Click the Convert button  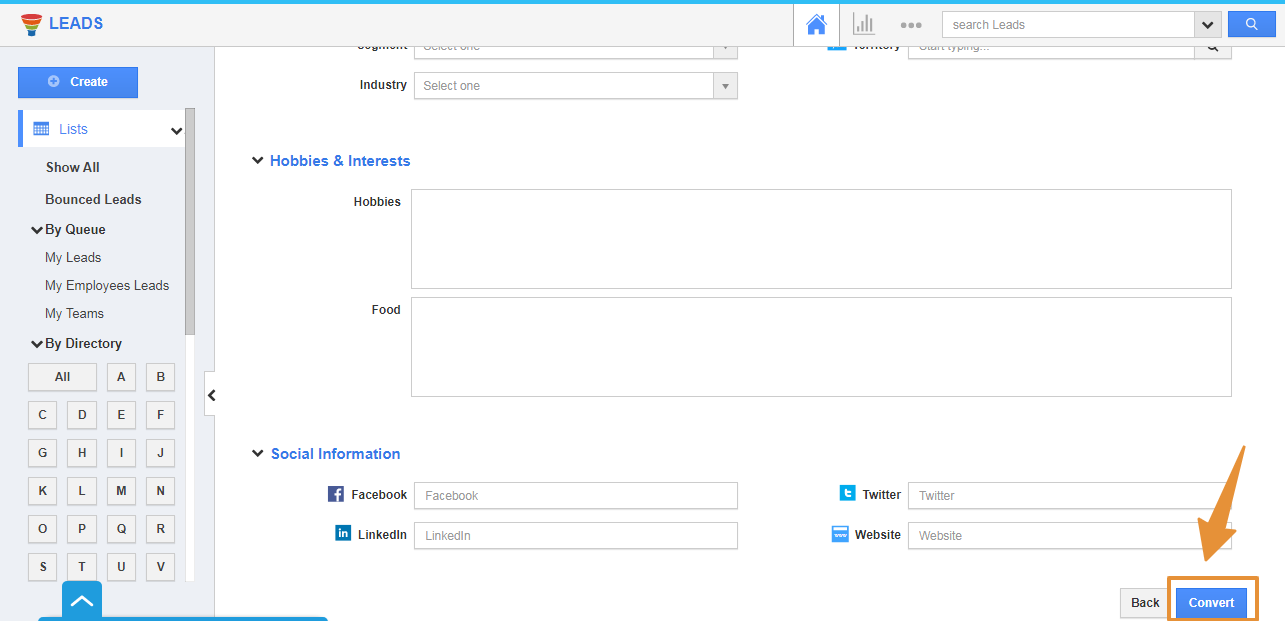(1211, 603)
